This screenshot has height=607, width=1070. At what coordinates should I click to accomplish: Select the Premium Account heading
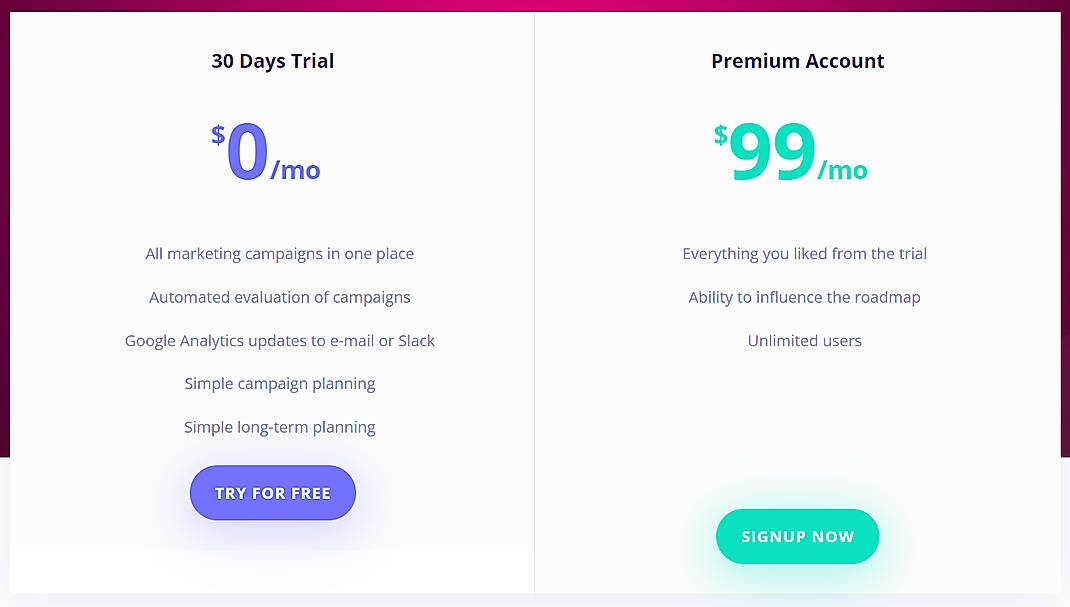(x=797, y=61)
